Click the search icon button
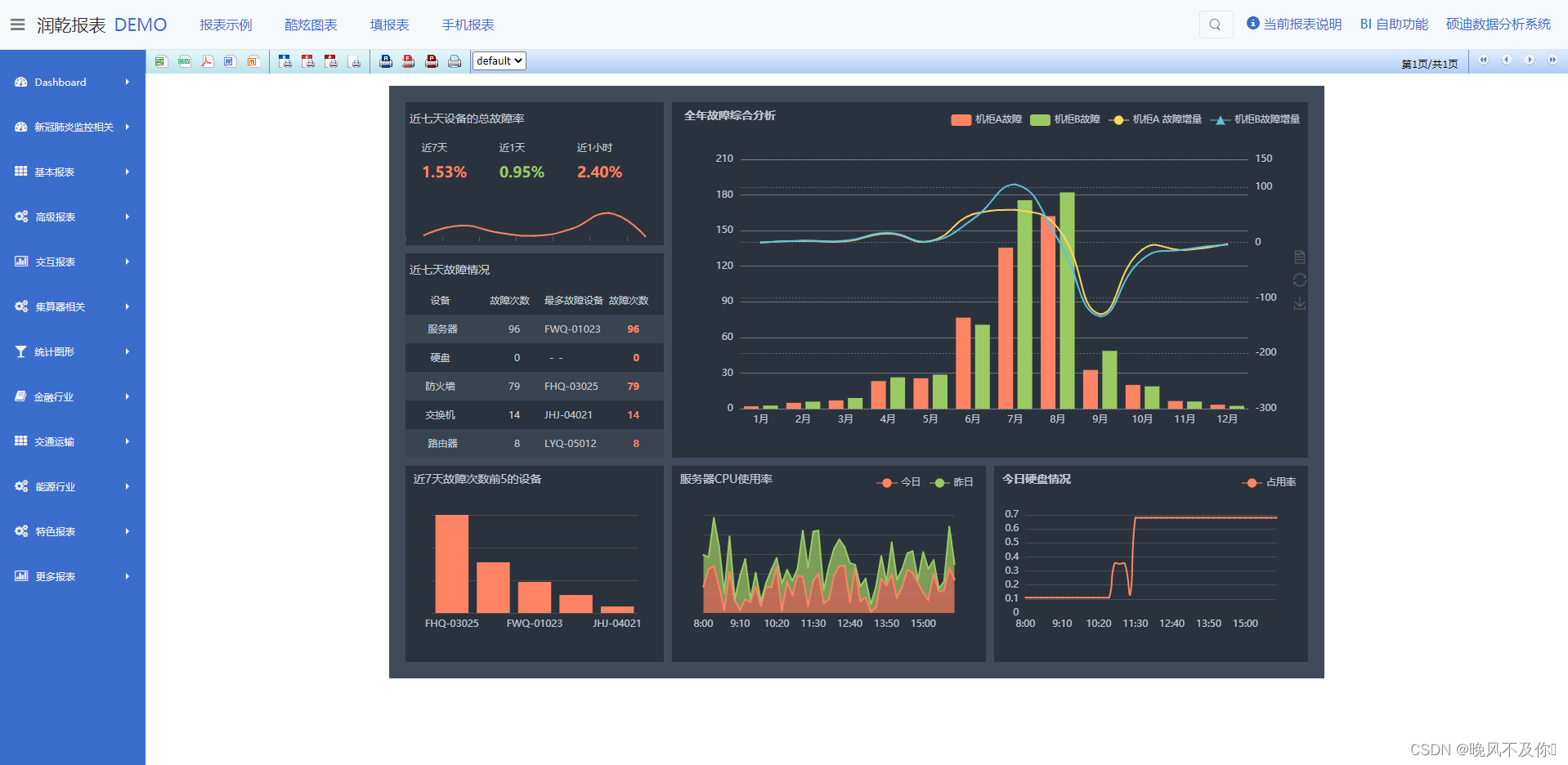1568x765 pixels. 1216,25
